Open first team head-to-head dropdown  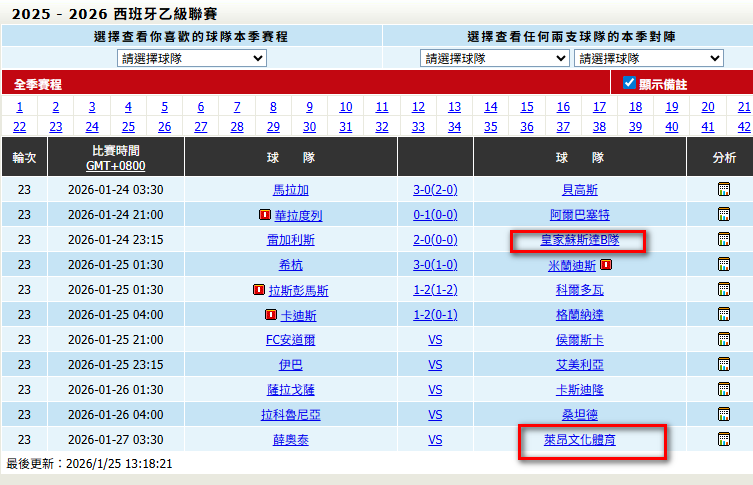tap(495, 58)
